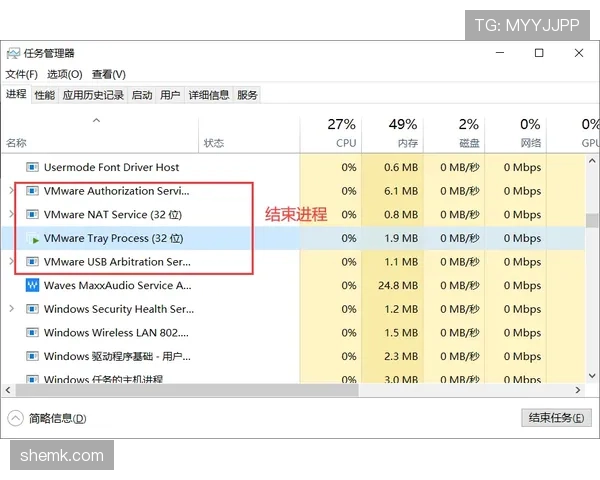
Task: Select the Windows Wireless LAN 802 name text
Action: click(116, 333)
